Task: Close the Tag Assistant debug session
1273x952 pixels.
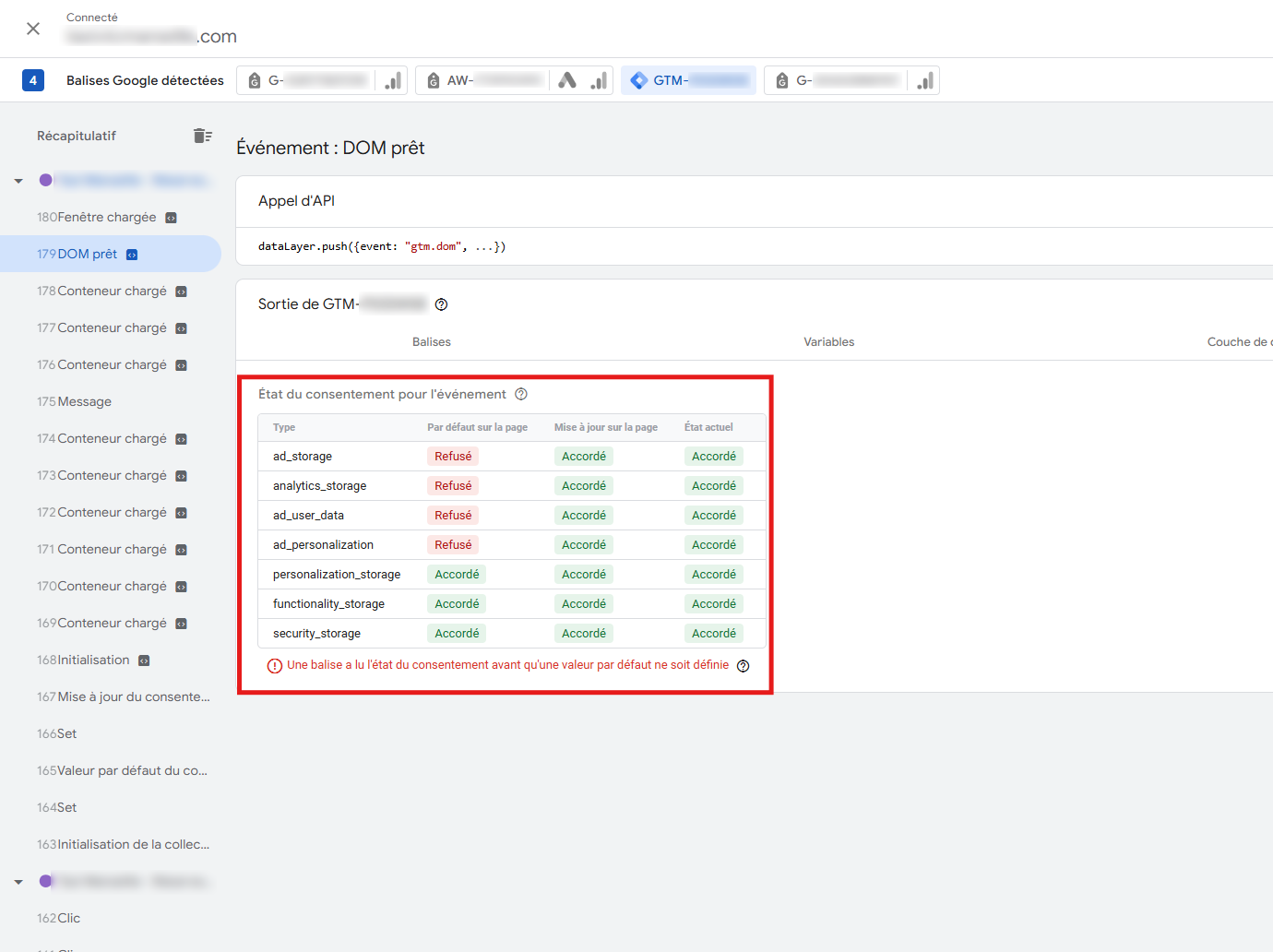Action: (x=33, y=29)
